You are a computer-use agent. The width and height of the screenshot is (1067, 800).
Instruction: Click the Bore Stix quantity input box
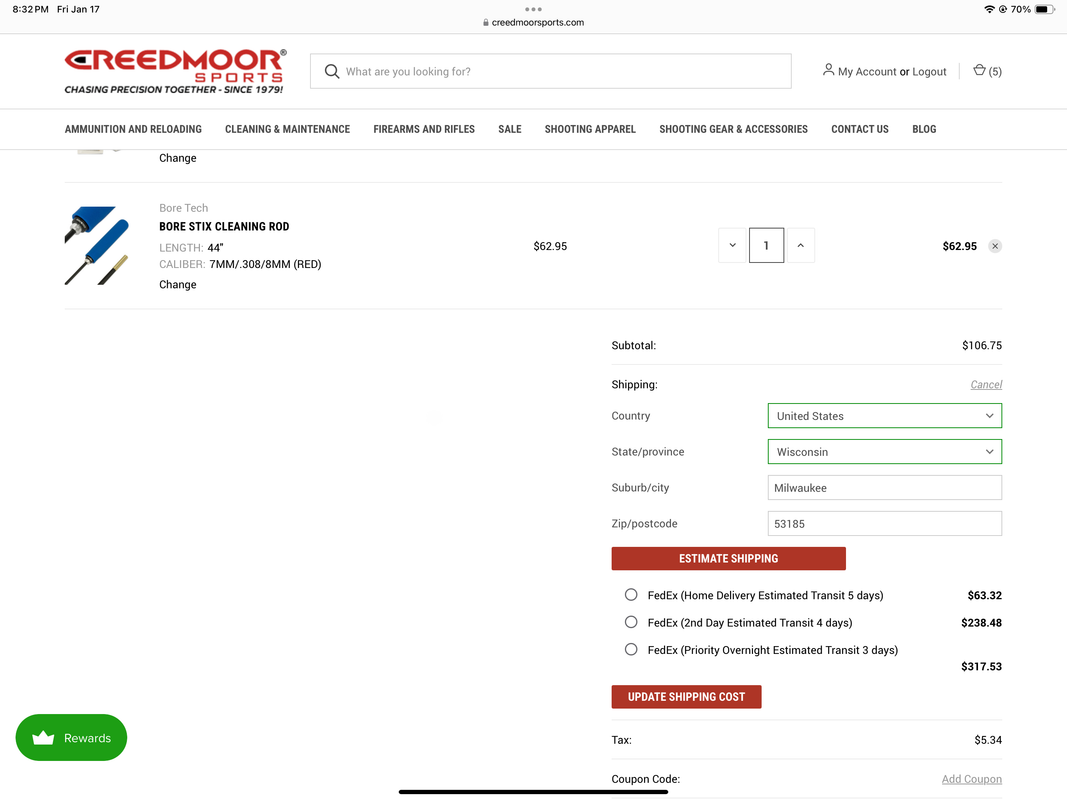[766, 246]
